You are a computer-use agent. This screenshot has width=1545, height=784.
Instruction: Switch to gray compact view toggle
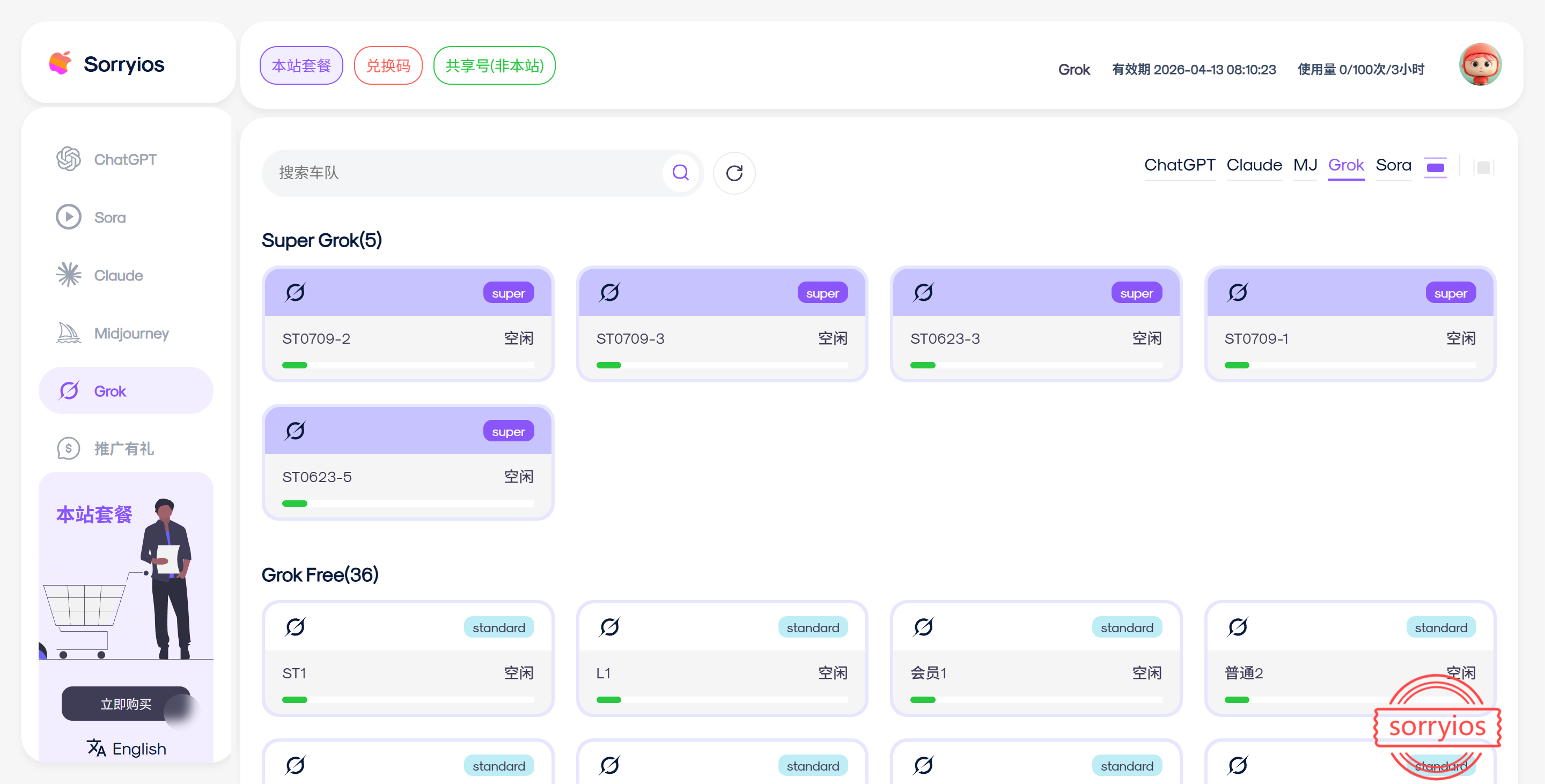[1483, 168]
